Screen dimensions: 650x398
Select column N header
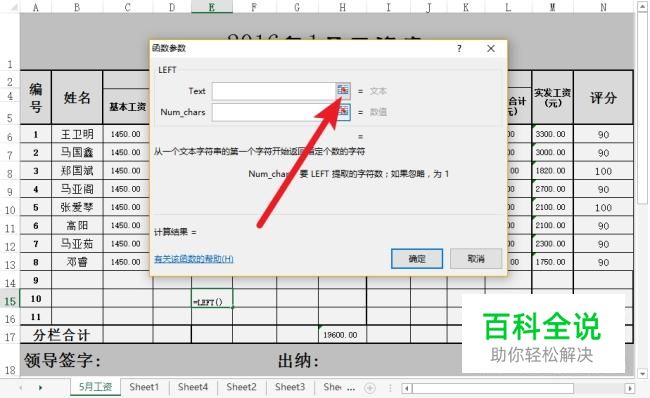pyautogui.click(x=603, y=7)
